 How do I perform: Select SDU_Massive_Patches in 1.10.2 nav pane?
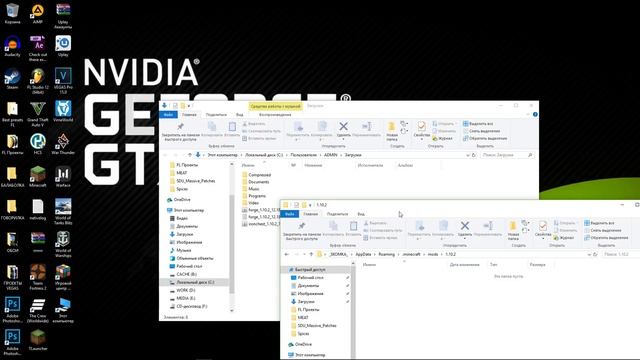pos(314,326)
